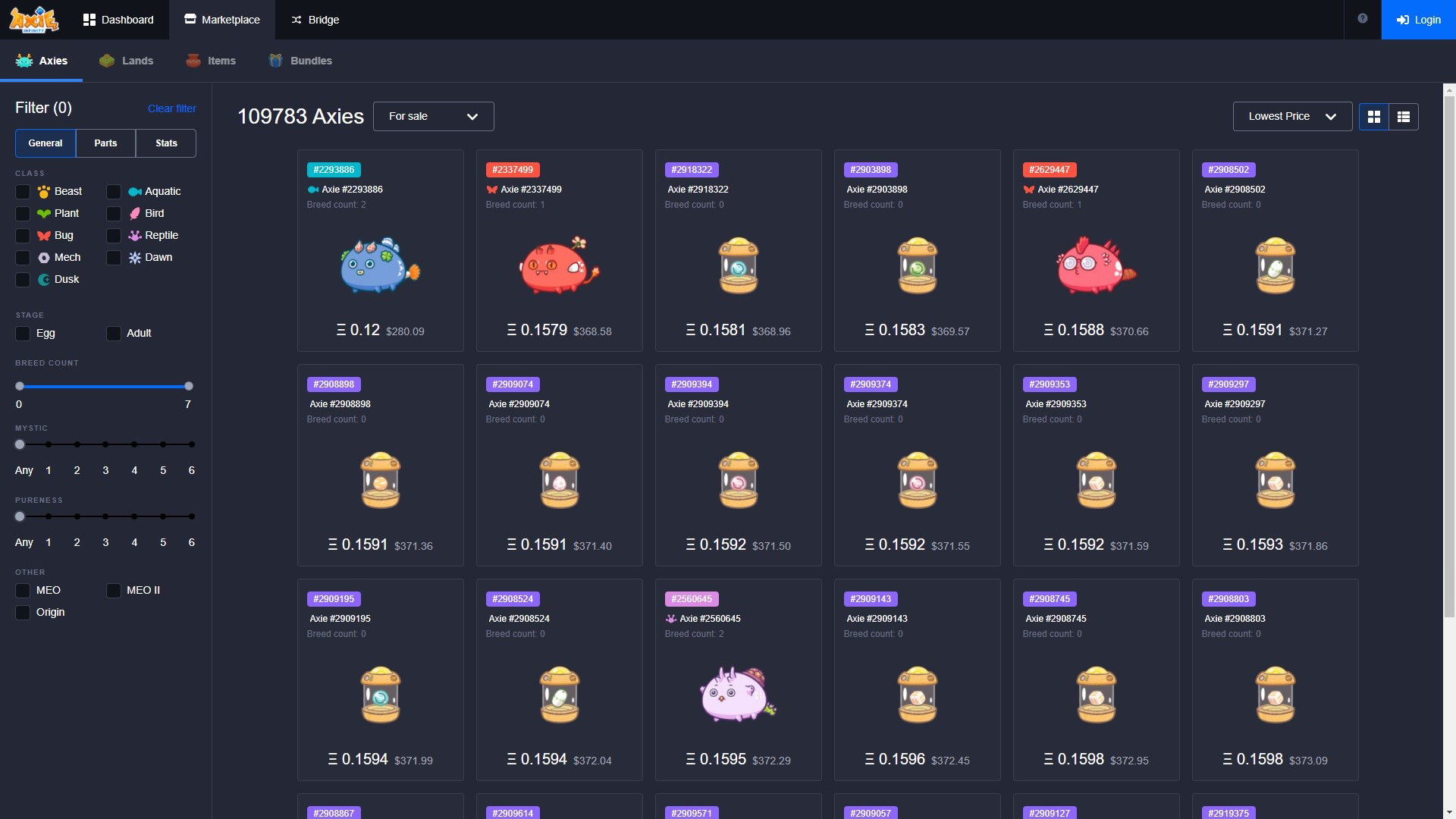Switch to the Lands tab

127,61
